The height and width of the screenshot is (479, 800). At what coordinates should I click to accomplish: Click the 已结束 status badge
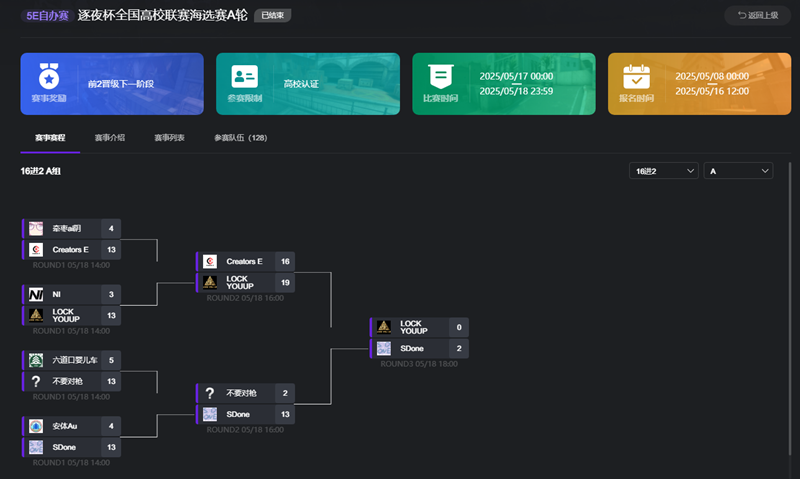click(272, 15)
